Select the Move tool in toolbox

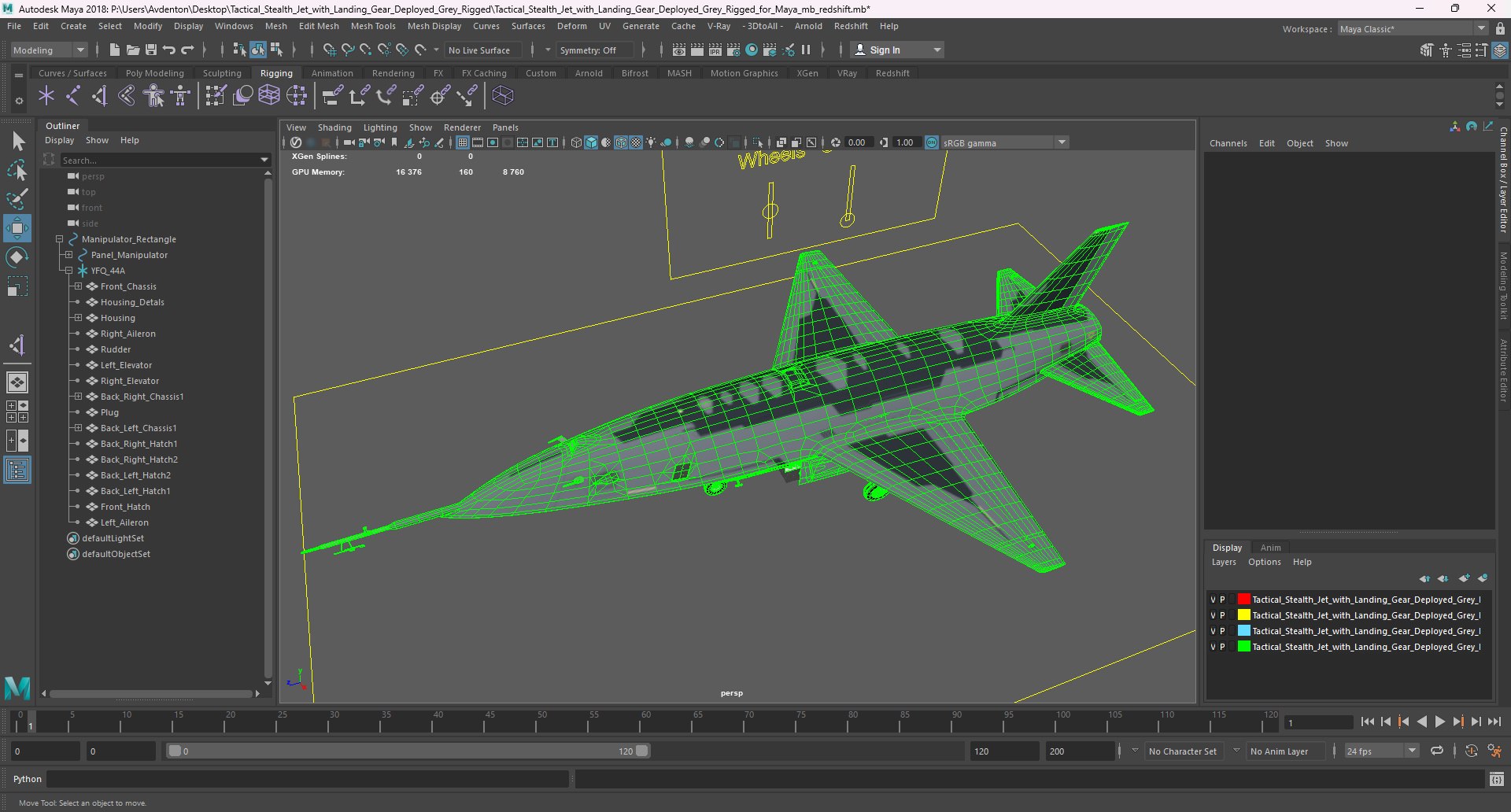coord(17,229)
